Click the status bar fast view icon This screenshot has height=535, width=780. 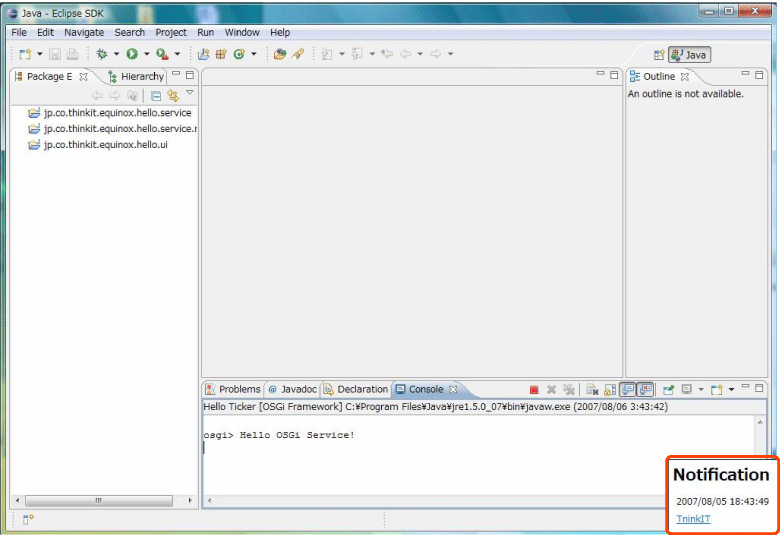click(28, 519)
